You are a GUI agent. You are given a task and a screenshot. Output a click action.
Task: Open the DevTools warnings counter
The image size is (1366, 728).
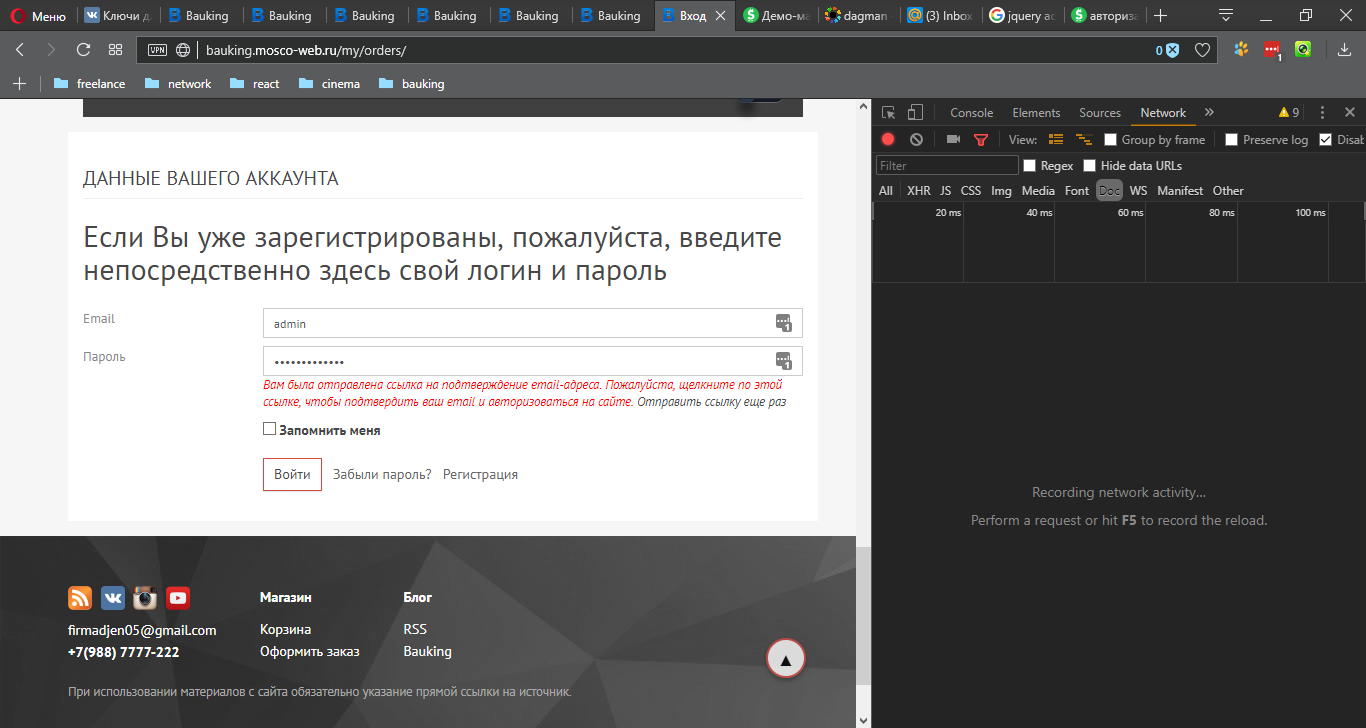click(x=1289, y=113)
